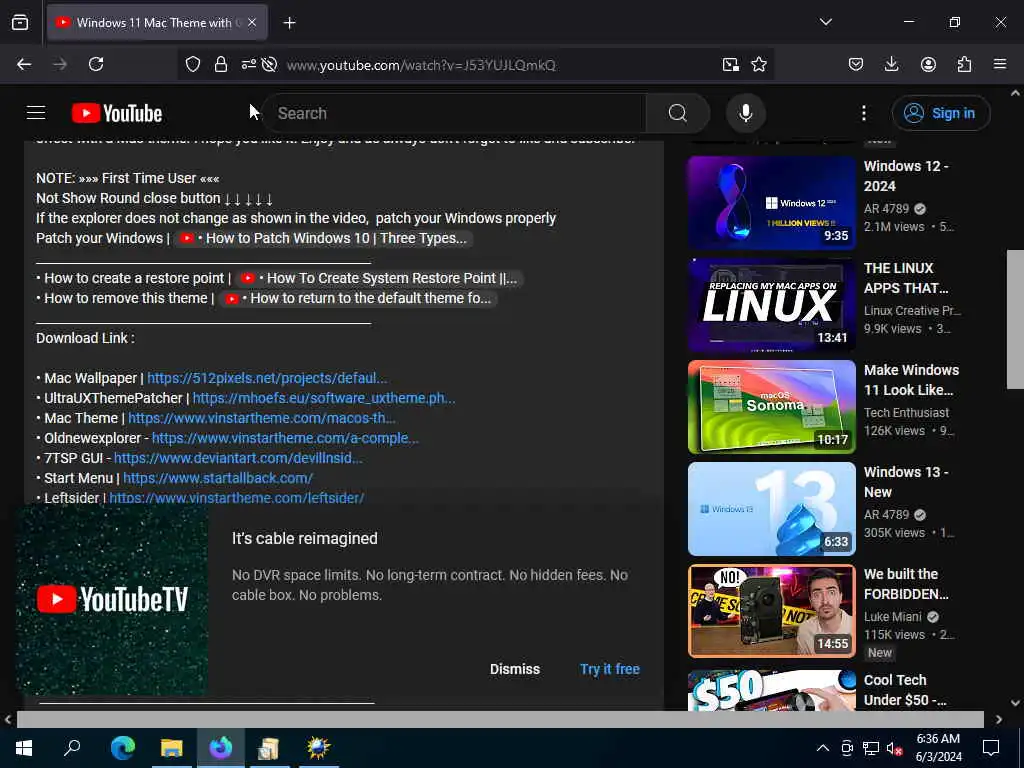
Task: Search with your voice microphone
Action: coord(745,113)
